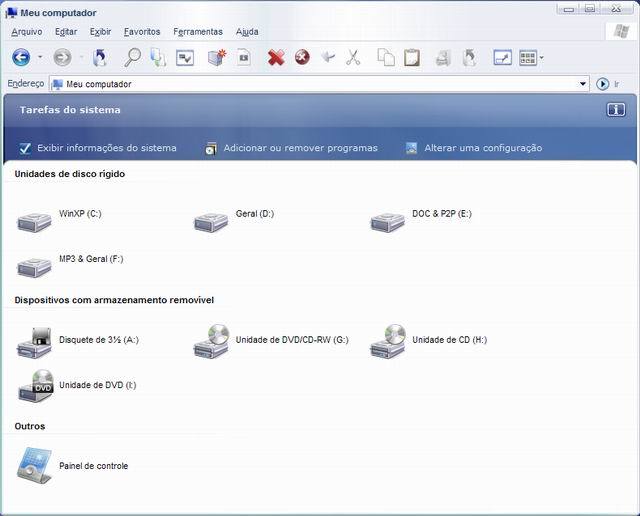The image size is (640, 516).
Task: Click the Tarefas do sistema header
Action: click(70, 110)
